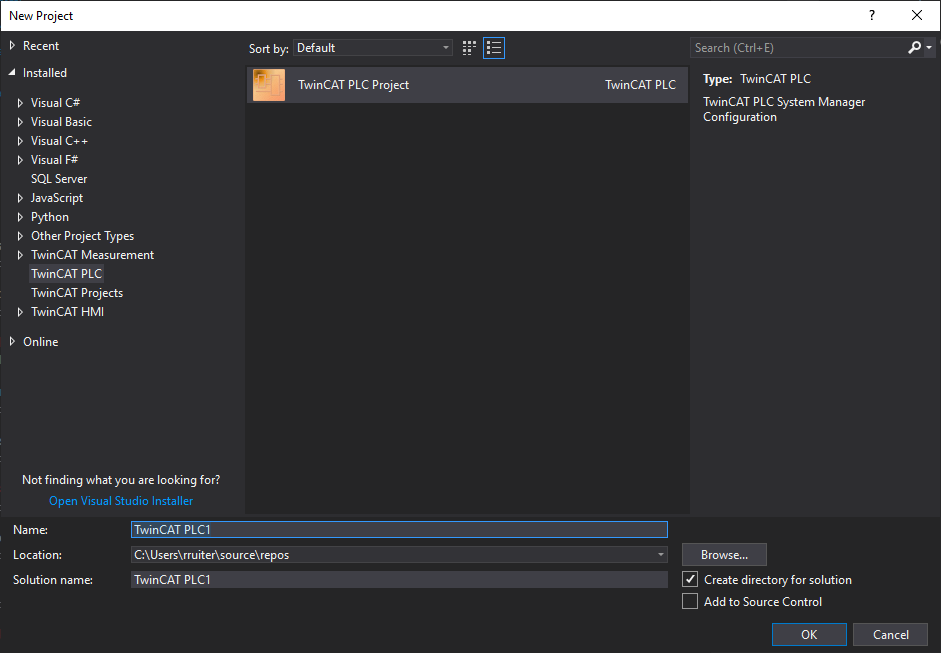Image resolution: width=941 pixels, height=653 pixels.
Task: Expand the Online templates section
Action: click(12, 342)
